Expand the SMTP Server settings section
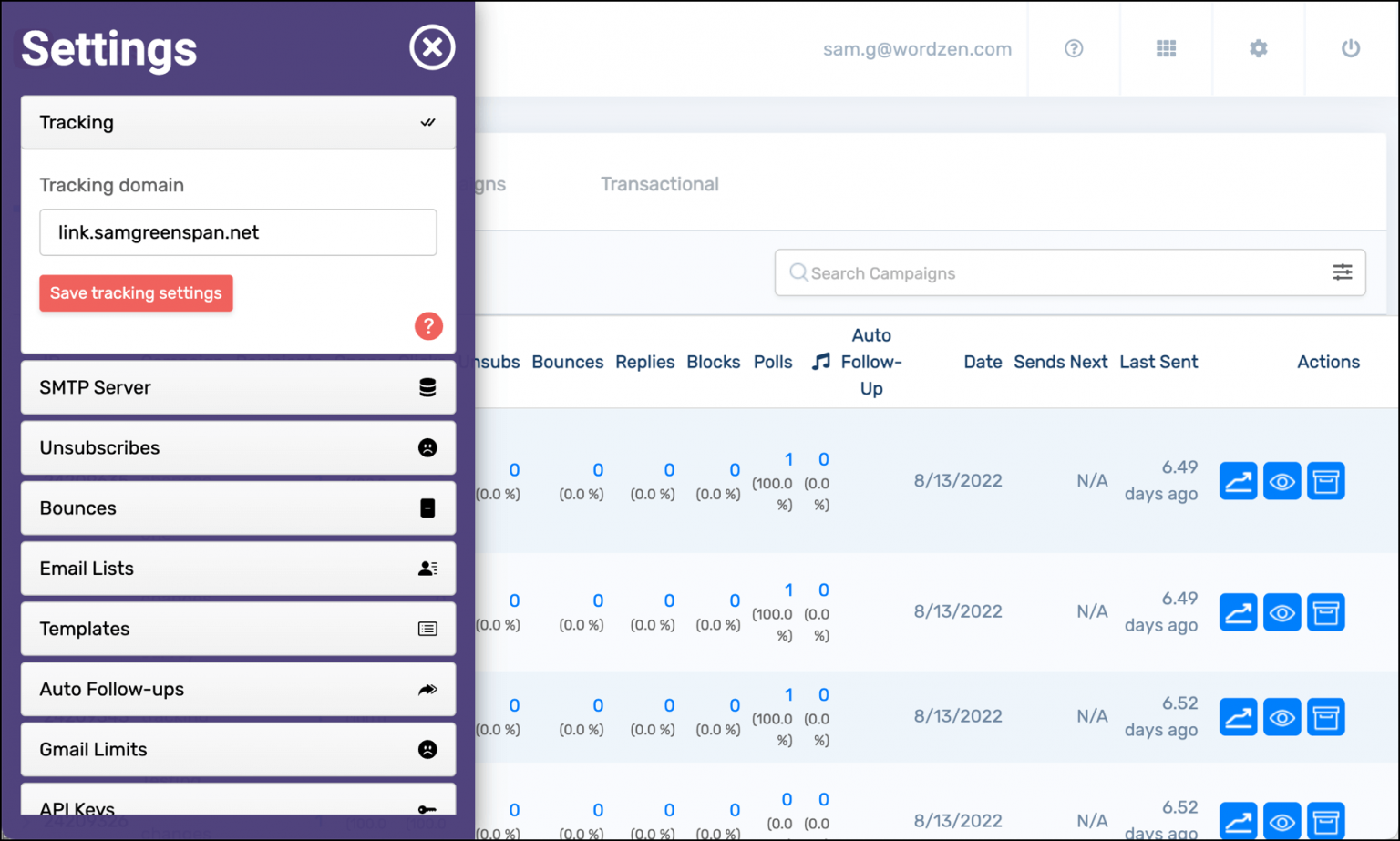This screenshot has width=1400, height=841. coord(237,387)
